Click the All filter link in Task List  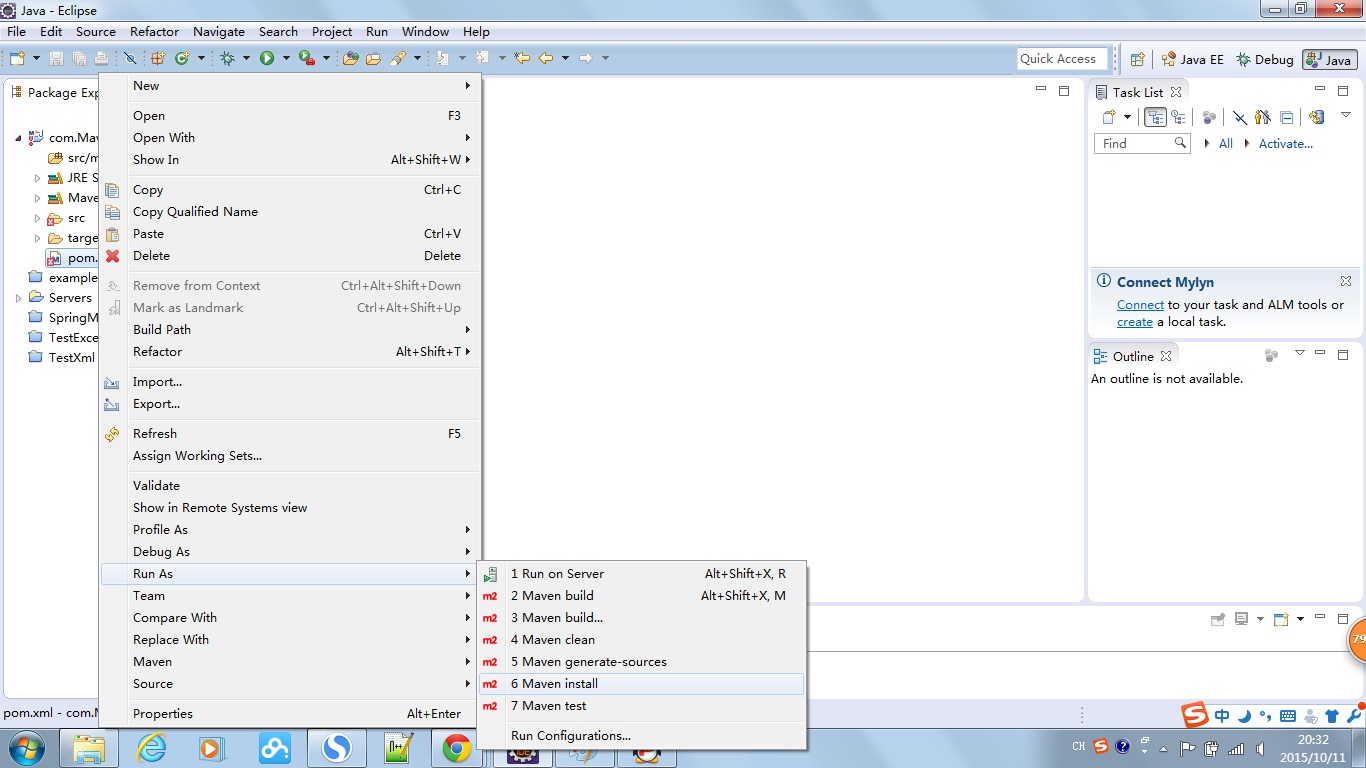[1225, 144]
